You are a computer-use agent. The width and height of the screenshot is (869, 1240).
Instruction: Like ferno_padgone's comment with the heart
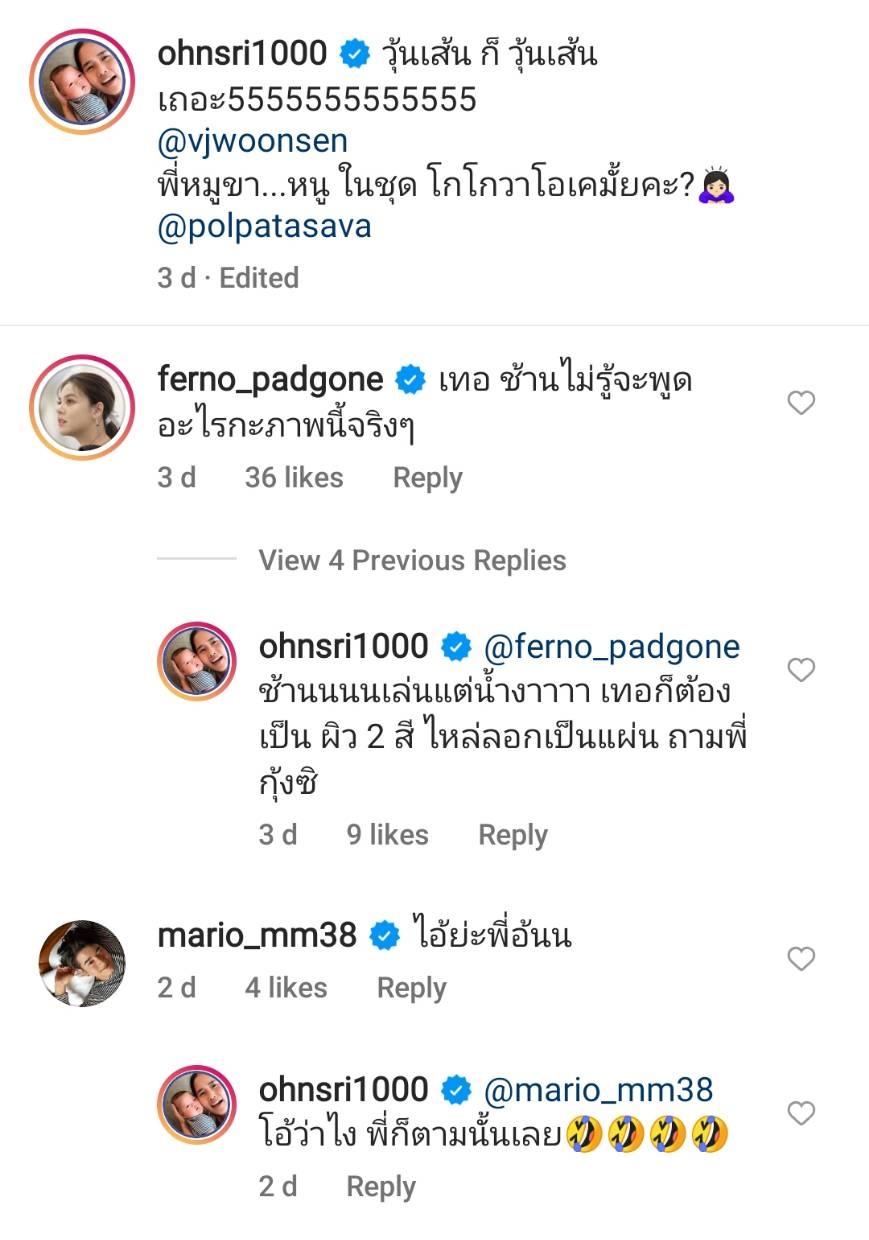pos(801,403)
